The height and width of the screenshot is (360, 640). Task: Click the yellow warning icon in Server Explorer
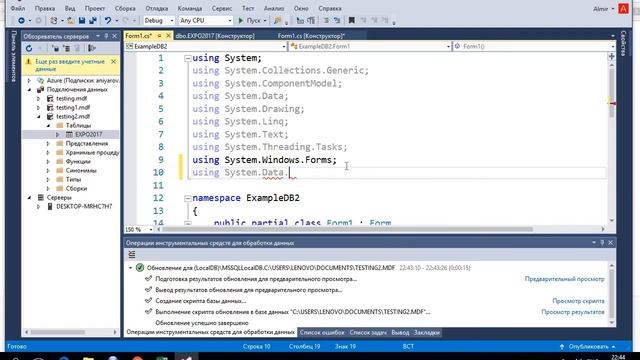[x=28, y=62]
